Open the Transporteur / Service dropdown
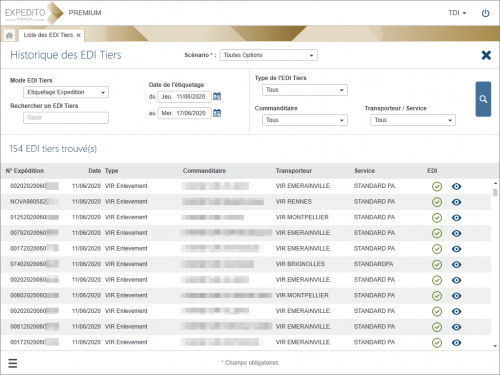This screenshot has height=375, width=500. 413,120
